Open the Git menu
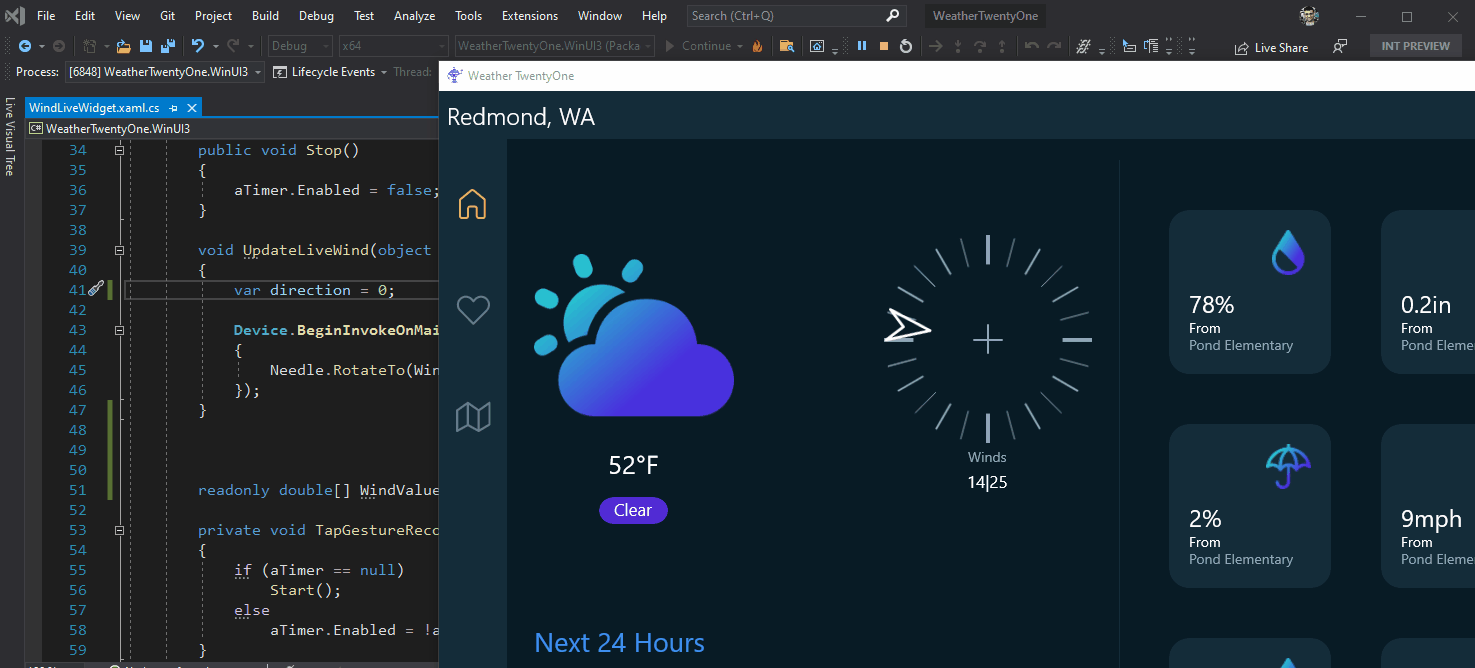This screenshot has width=1475, height=668. (168, 16)
